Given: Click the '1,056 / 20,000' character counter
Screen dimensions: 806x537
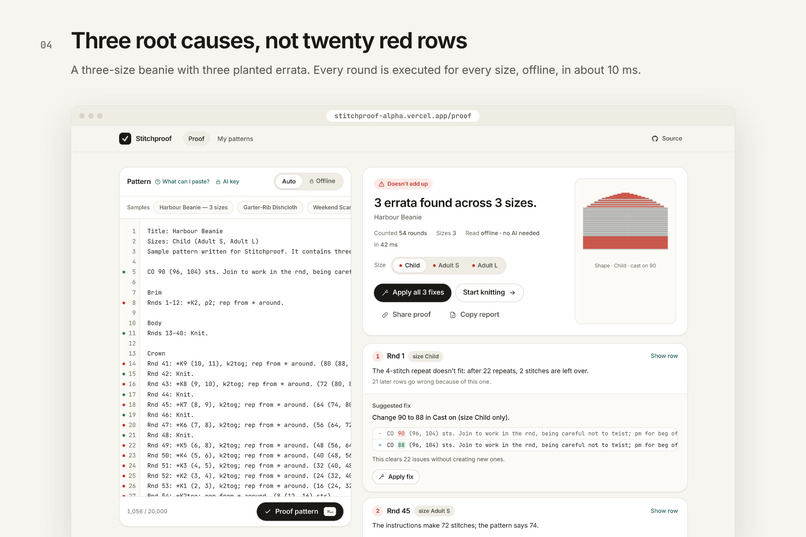Looking at the screenshot, I should pyautogui.click(x=147, y=511).
